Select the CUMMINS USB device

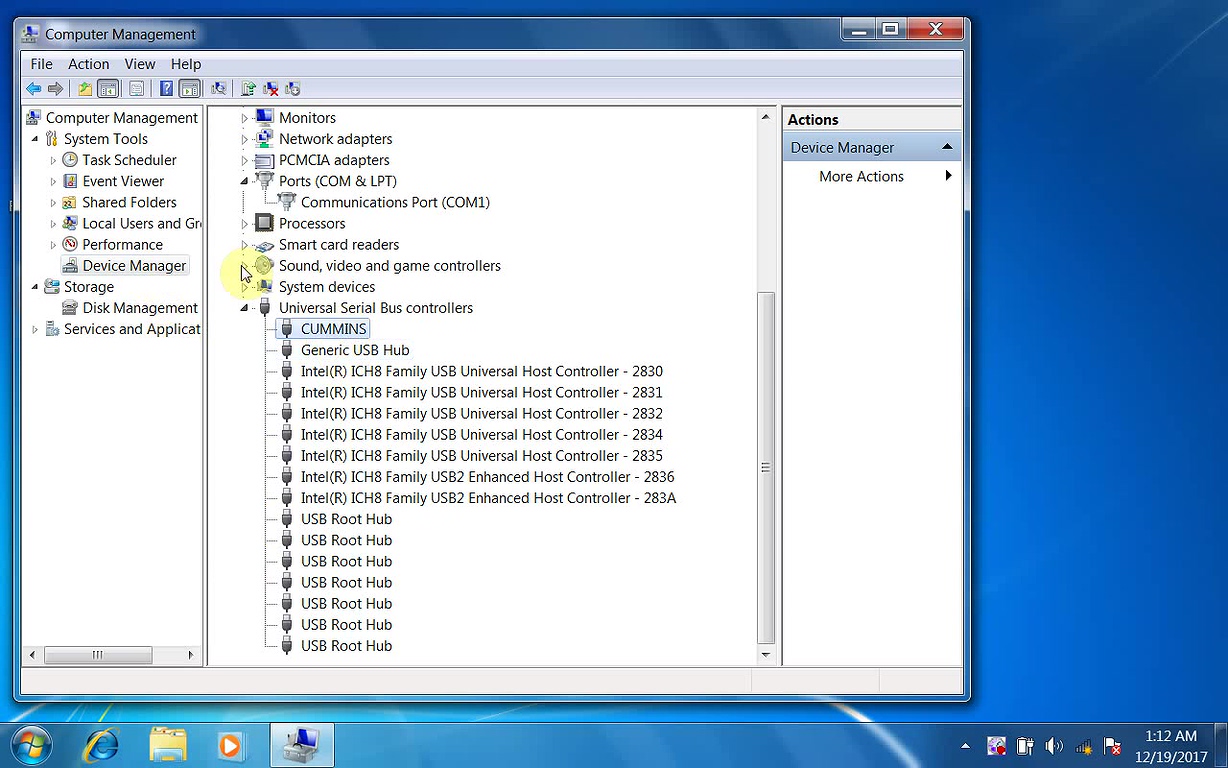click(x=334, y=329)
